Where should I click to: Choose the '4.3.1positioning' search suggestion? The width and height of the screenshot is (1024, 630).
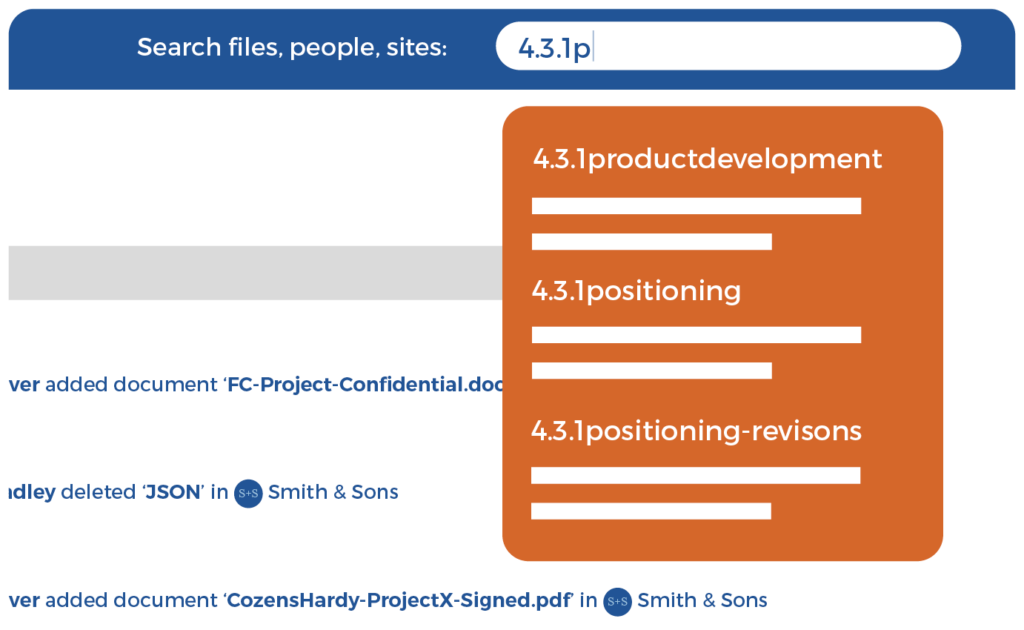(636, 291)
